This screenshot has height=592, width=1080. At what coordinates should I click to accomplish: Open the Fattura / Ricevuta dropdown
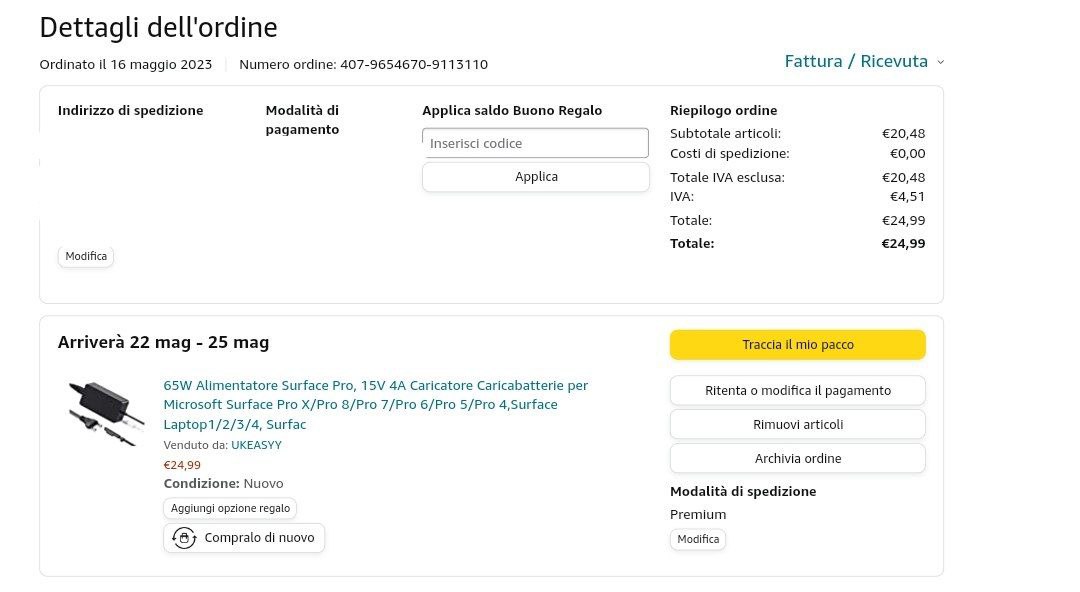(x=856, y=62)
